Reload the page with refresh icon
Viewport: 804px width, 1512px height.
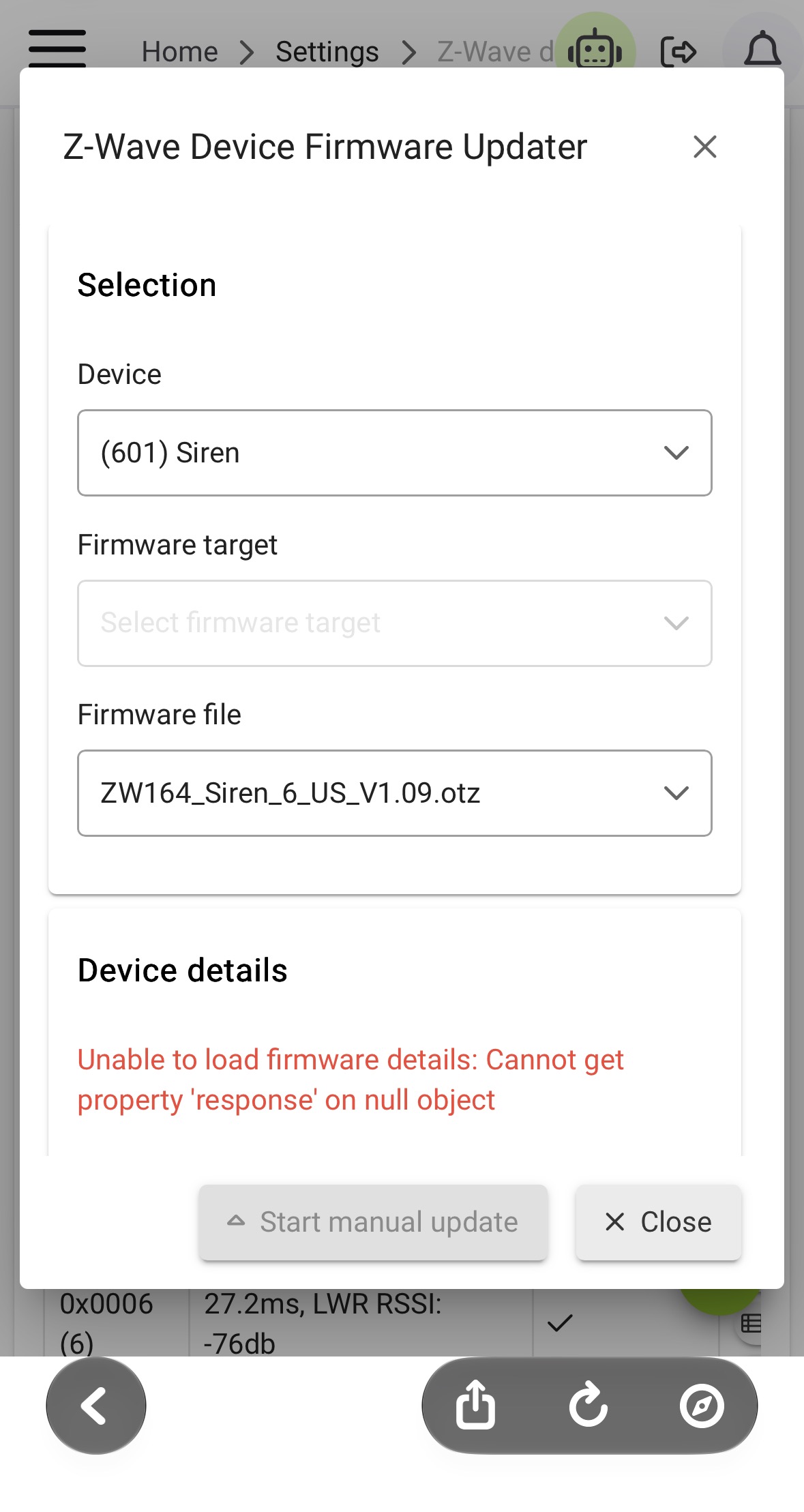coord(589,1405)
